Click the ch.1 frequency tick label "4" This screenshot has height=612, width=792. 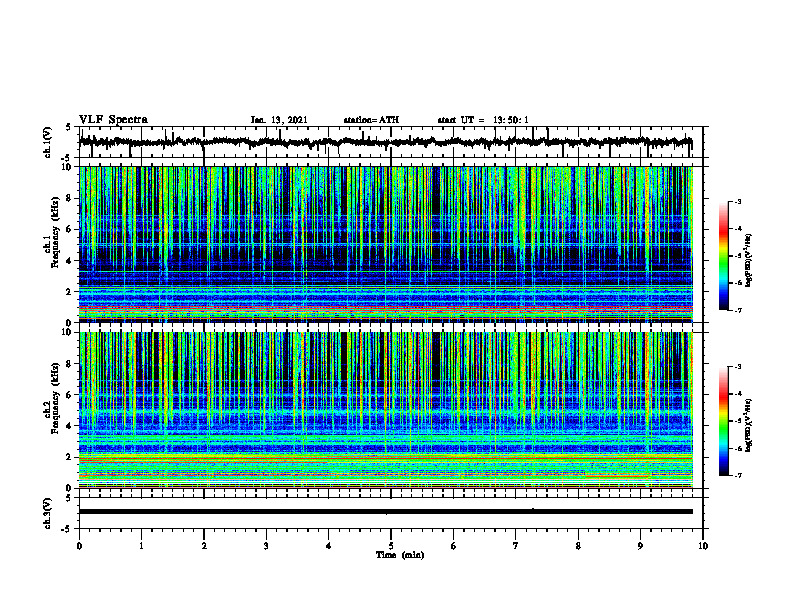click(x=68, y=261)
